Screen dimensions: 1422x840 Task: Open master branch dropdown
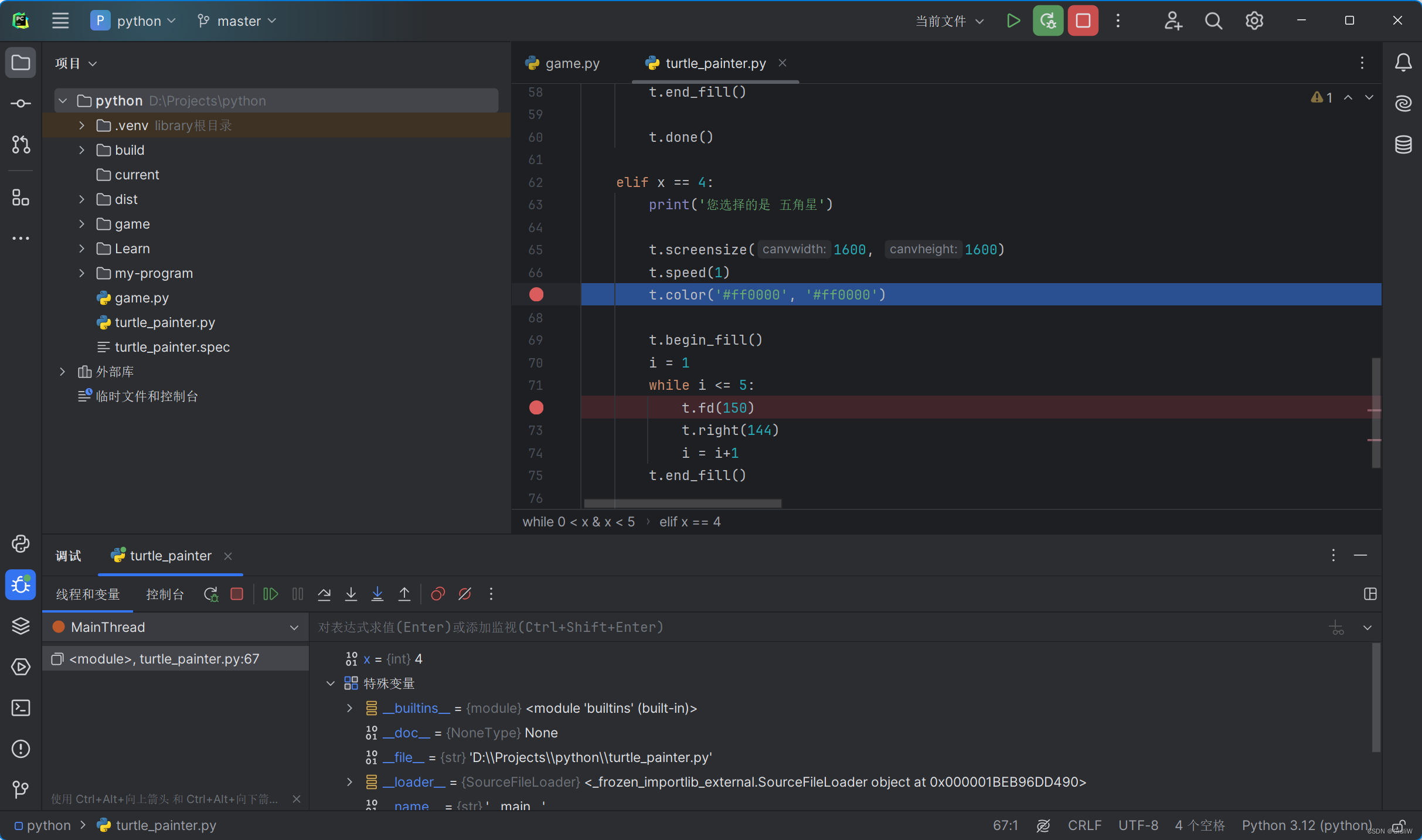tap(237, 21)
